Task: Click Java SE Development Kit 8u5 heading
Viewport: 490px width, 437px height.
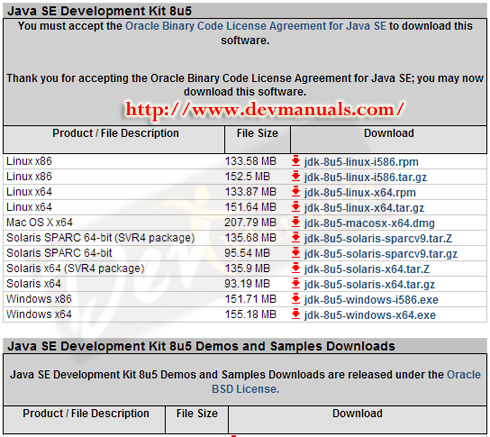Action: coord(100,11)
